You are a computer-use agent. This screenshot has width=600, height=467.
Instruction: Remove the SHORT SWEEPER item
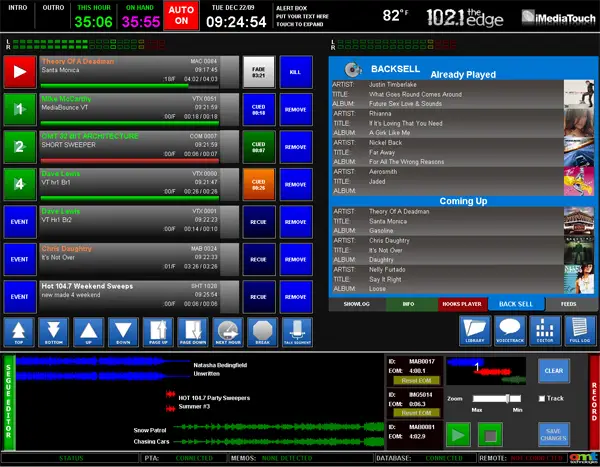[296, 147]
